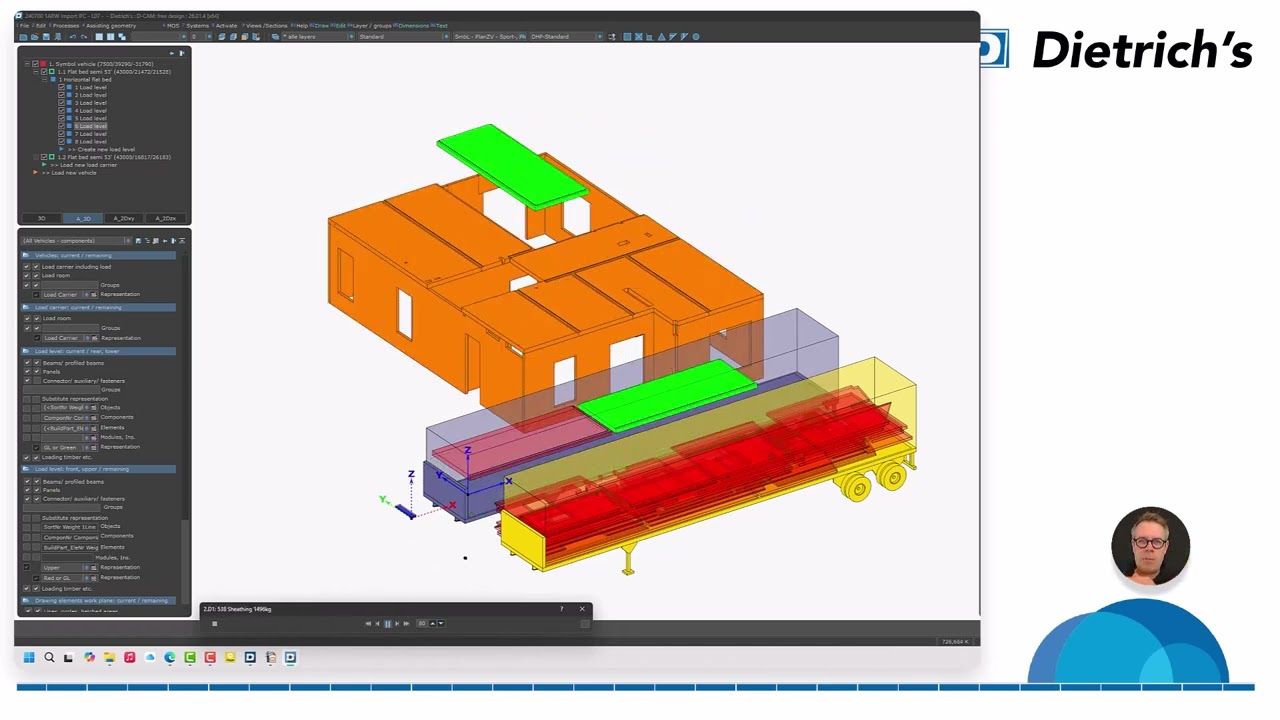1280x720 pixels.
Task: Click '>> Load new vehicle'
Action: click(69, 173)
